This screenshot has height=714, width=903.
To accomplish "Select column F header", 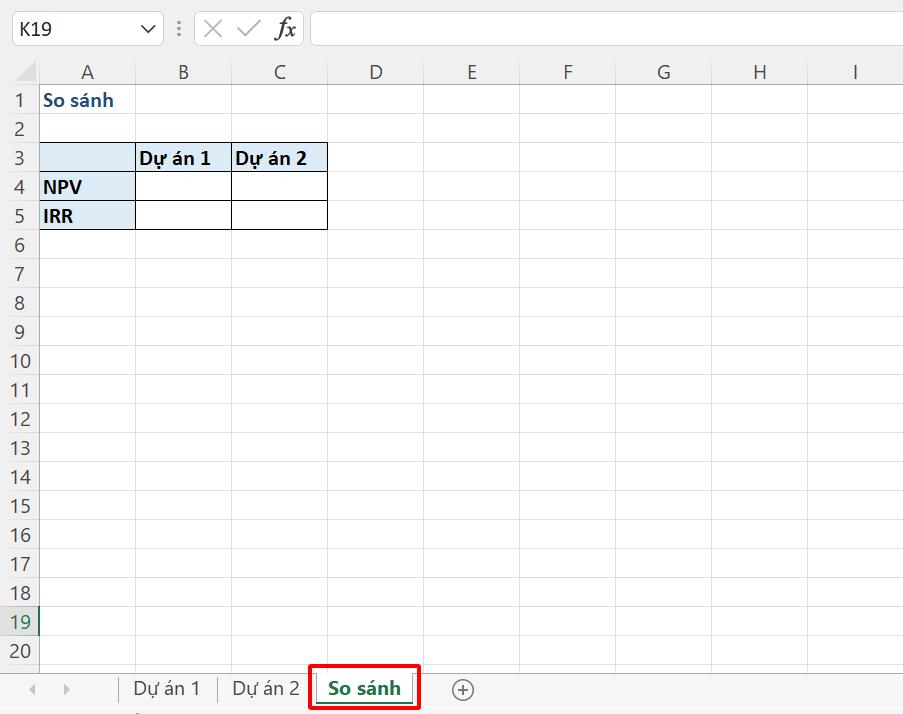I will click(x=568, y=72).
